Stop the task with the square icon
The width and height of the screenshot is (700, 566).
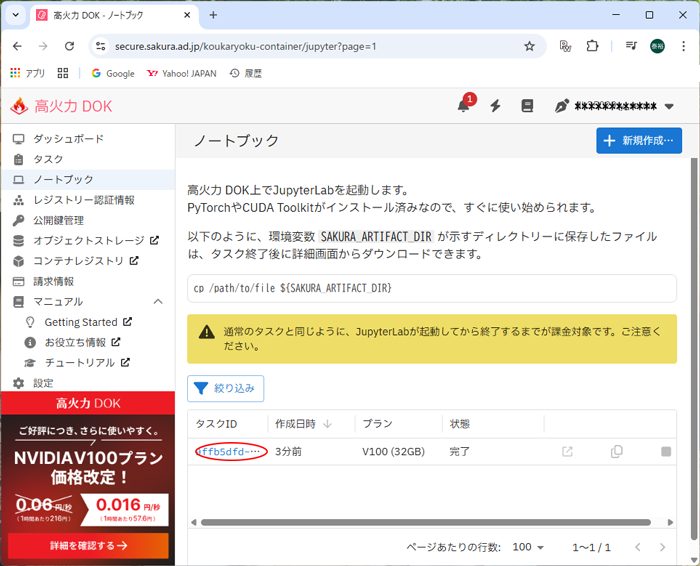(666, 452)
